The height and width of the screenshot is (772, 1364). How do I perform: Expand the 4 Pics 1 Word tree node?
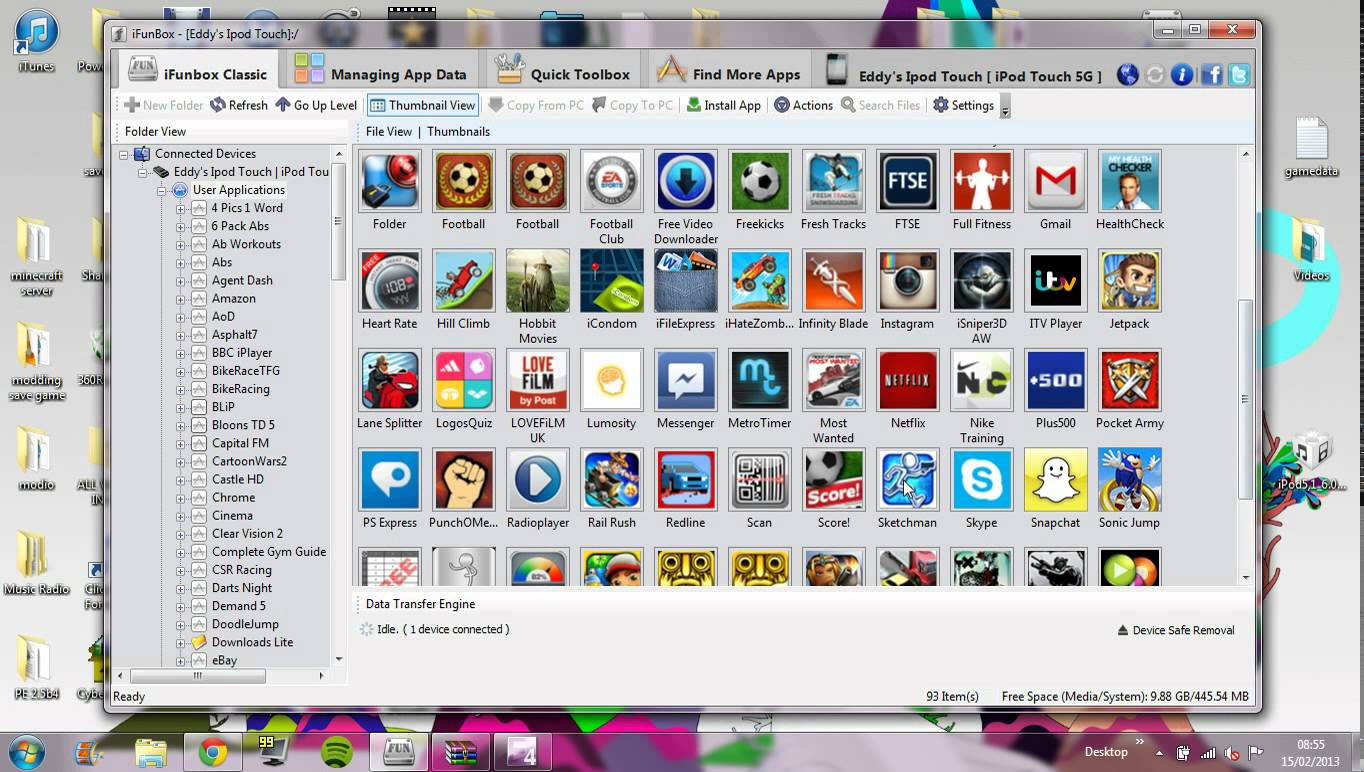[x=181, y=208]
